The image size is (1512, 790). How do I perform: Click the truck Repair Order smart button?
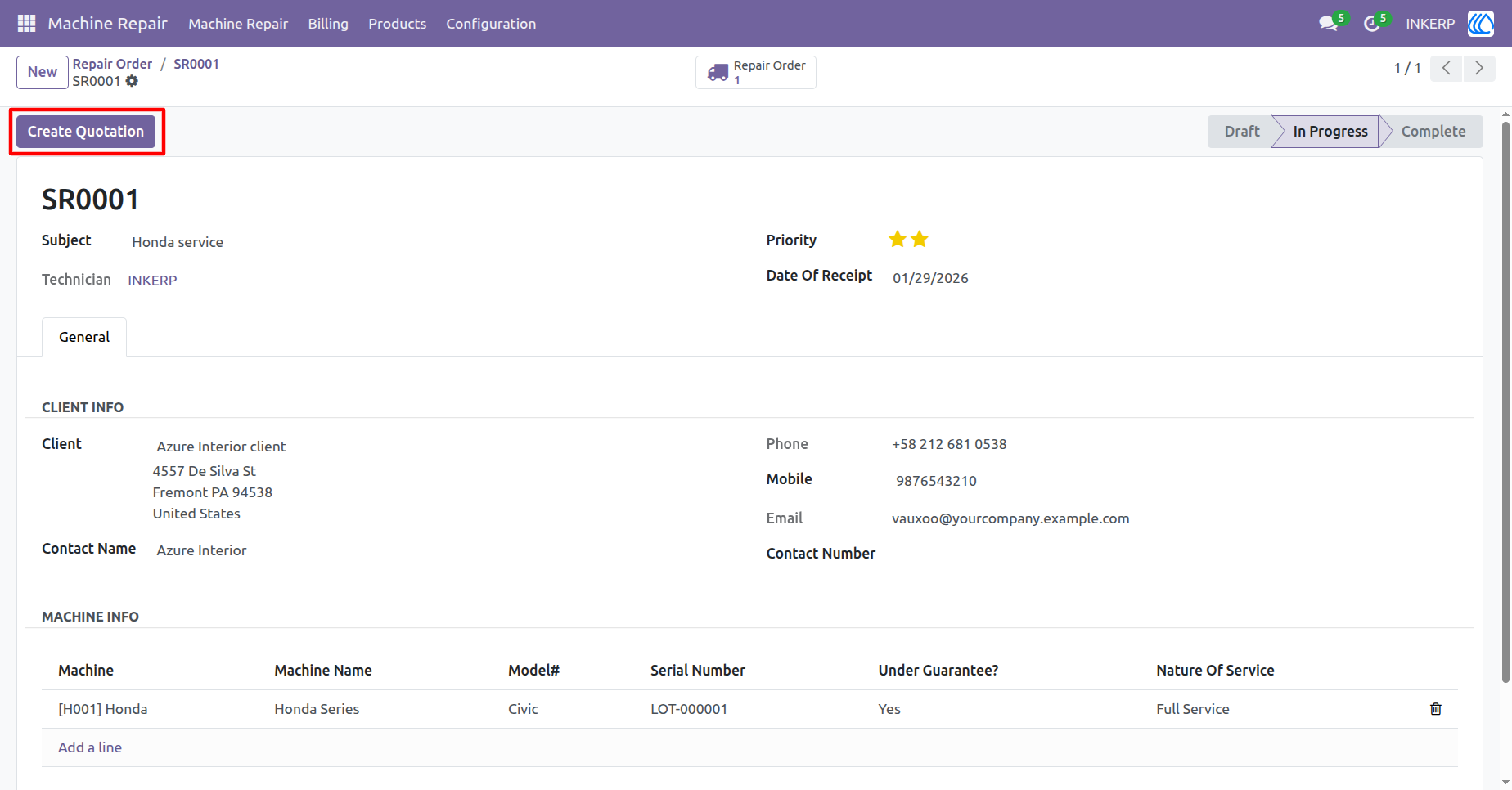pos(756,72)
